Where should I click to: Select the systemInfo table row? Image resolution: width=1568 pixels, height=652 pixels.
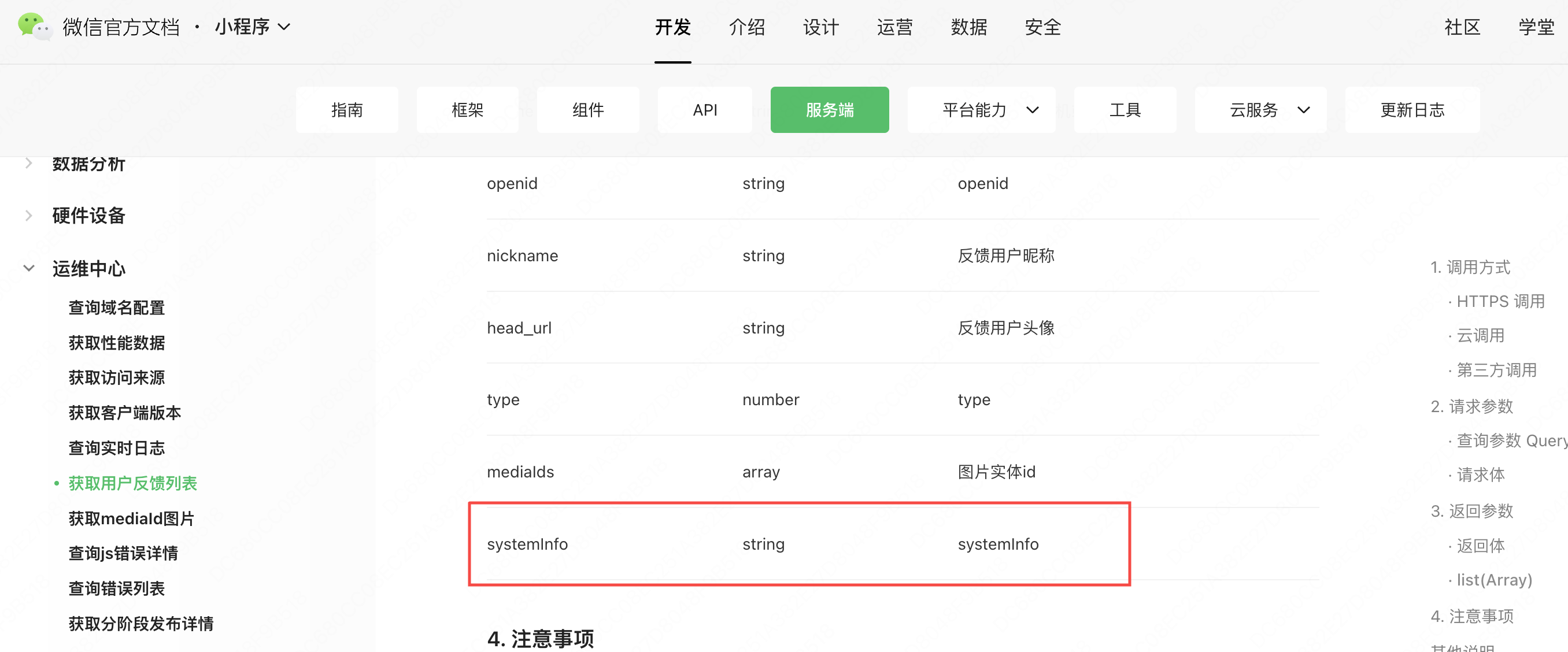pos(798,544)
